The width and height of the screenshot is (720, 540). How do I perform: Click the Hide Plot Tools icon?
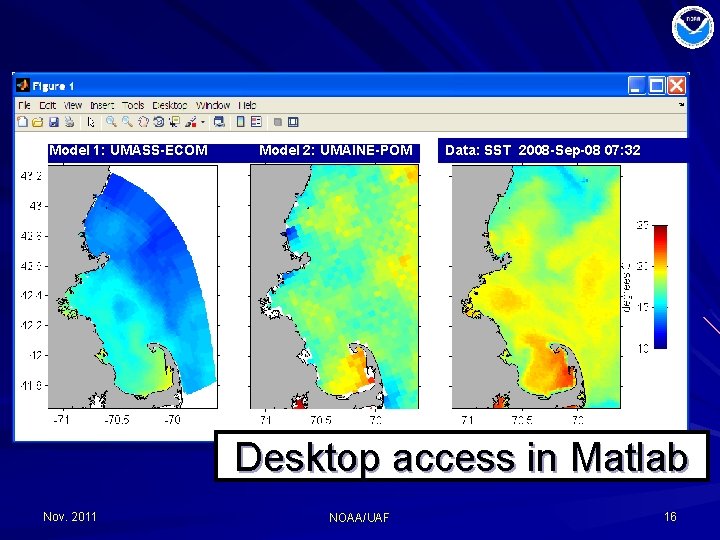277,122
